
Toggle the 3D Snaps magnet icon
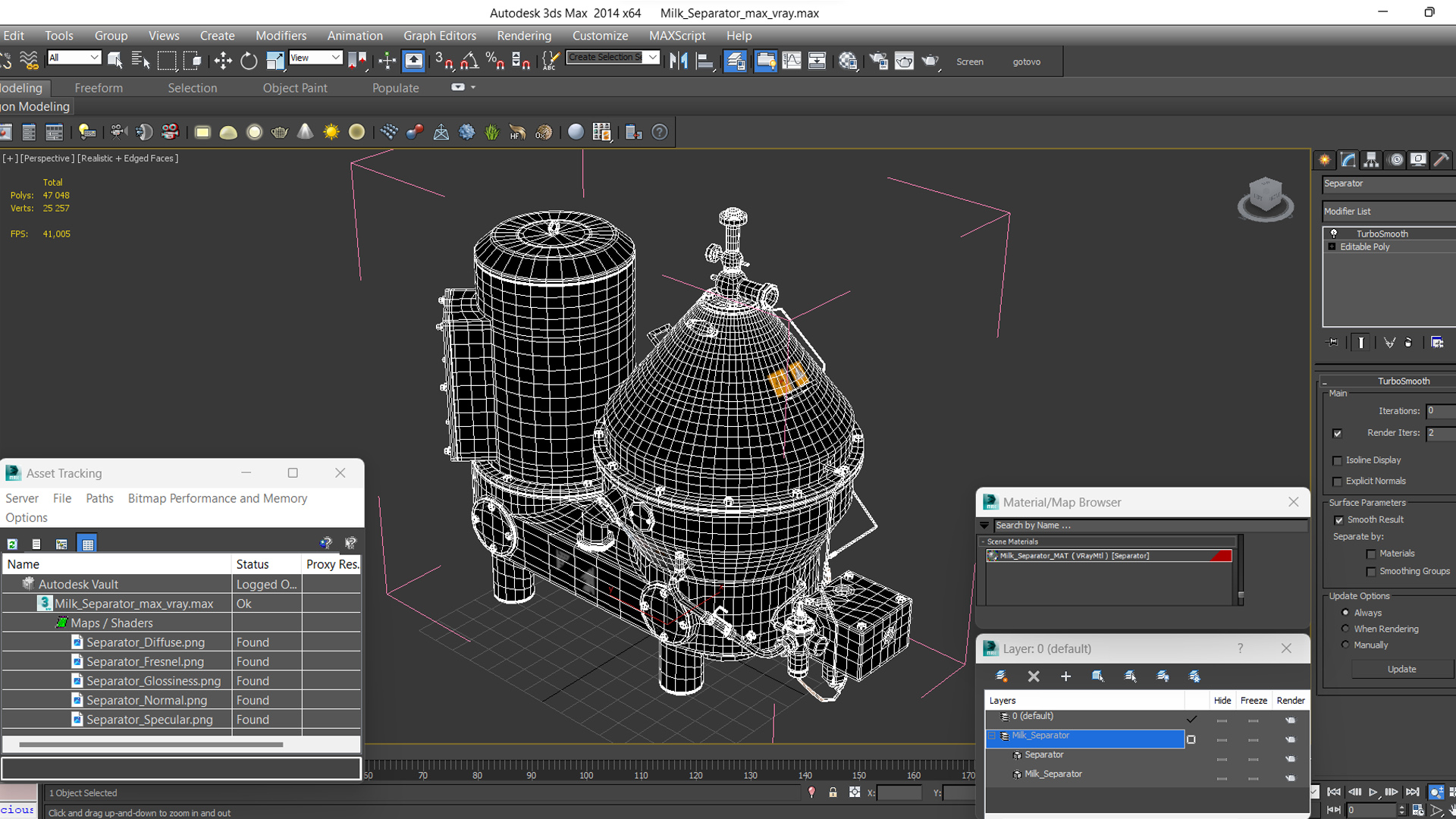[444, 61]
